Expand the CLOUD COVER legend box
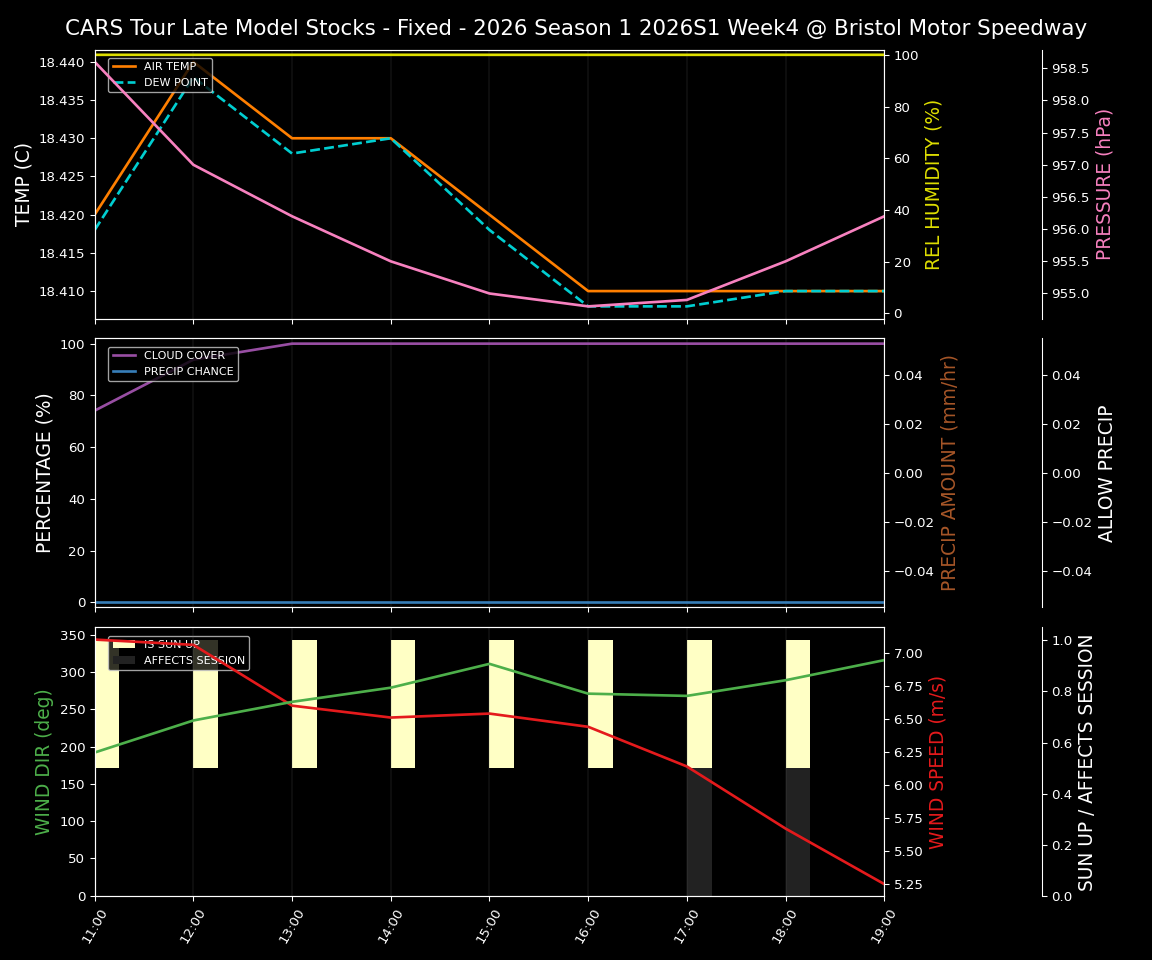 point(172,363)
